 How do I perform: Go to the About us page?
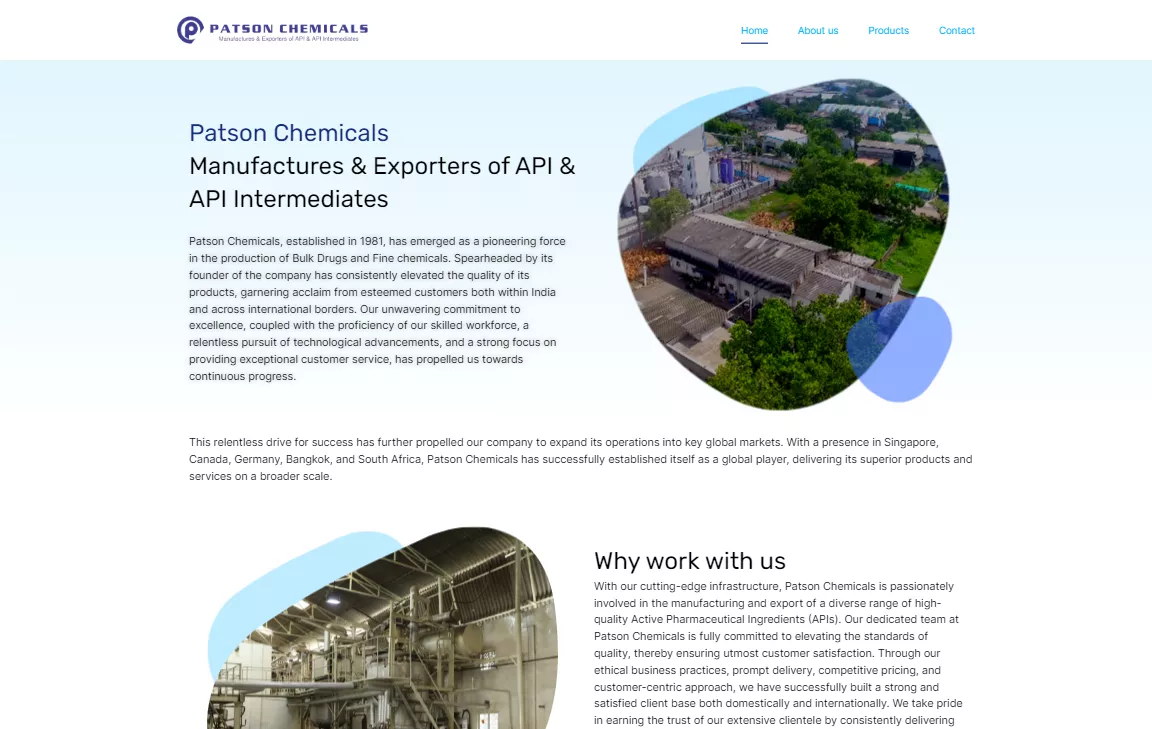pos(818,31)
